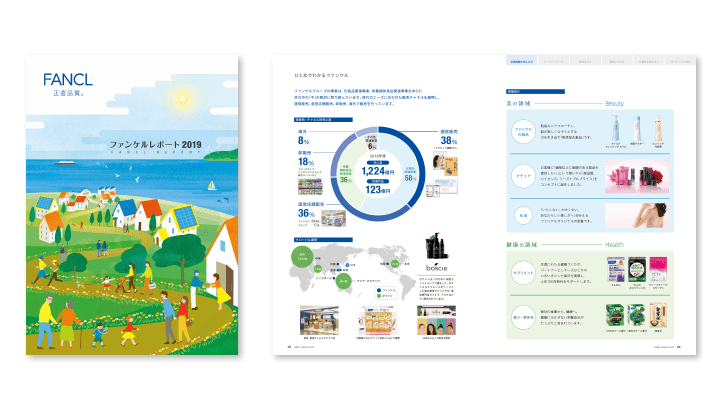Screen dimensions: 720x400
Task: Click the 1,224億円 sales value
Action: point(377,171)
